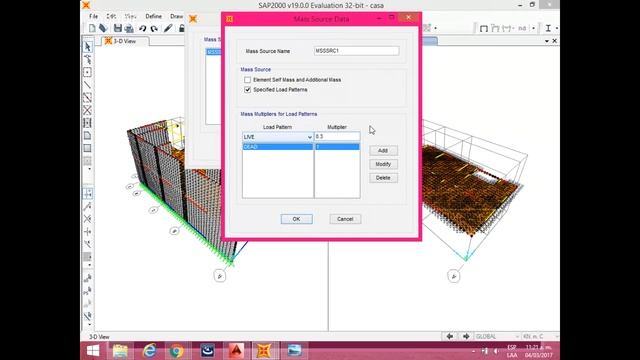This screenshot has height=360, width=640.
Task: Expand the left draw toolbar overflow arrow
Action: click(x=89, y=169)
